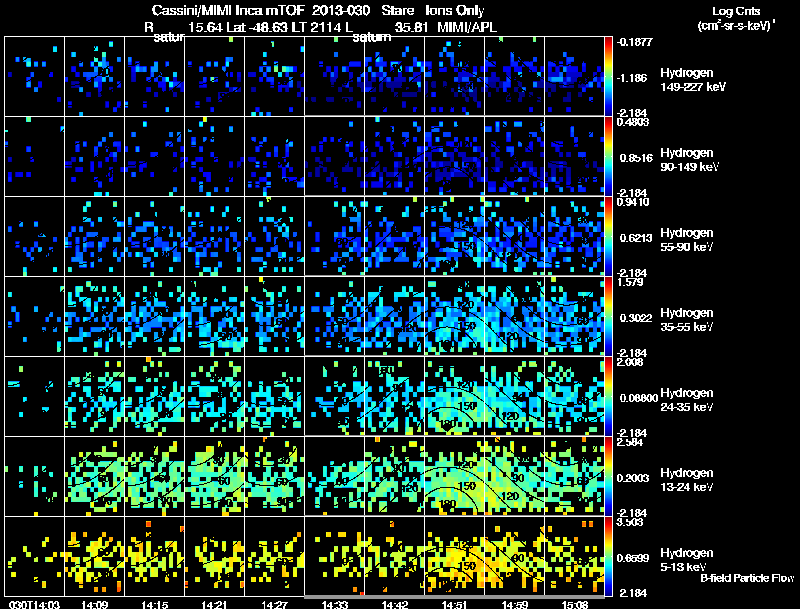Click the '-0.1877' colorbar maximum value
800x609 pixels.
pyautogui.click(x=634, y=42)
